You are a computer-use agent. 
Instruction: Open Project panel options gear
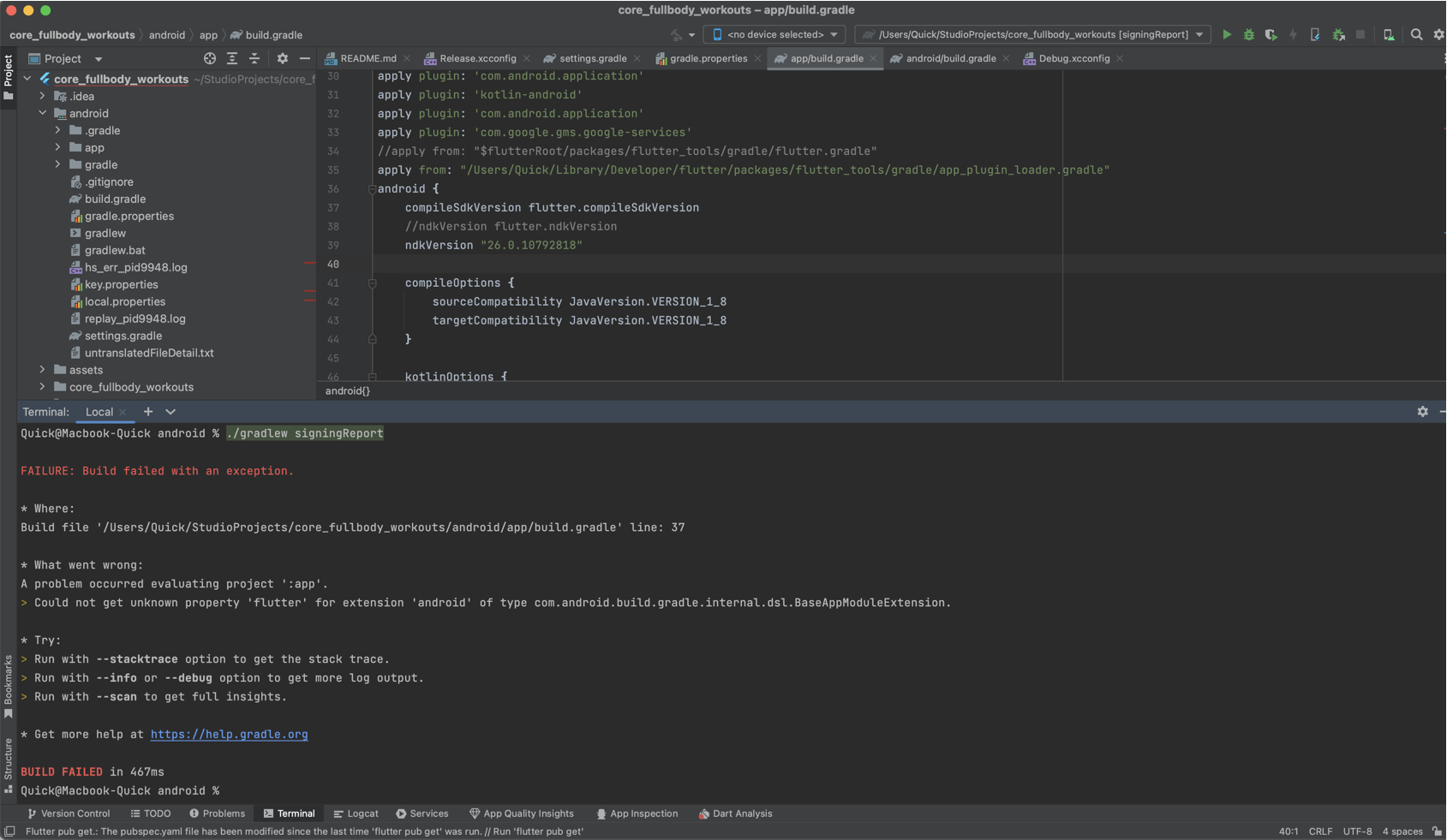pyautogui.click(x=283, y=58)
